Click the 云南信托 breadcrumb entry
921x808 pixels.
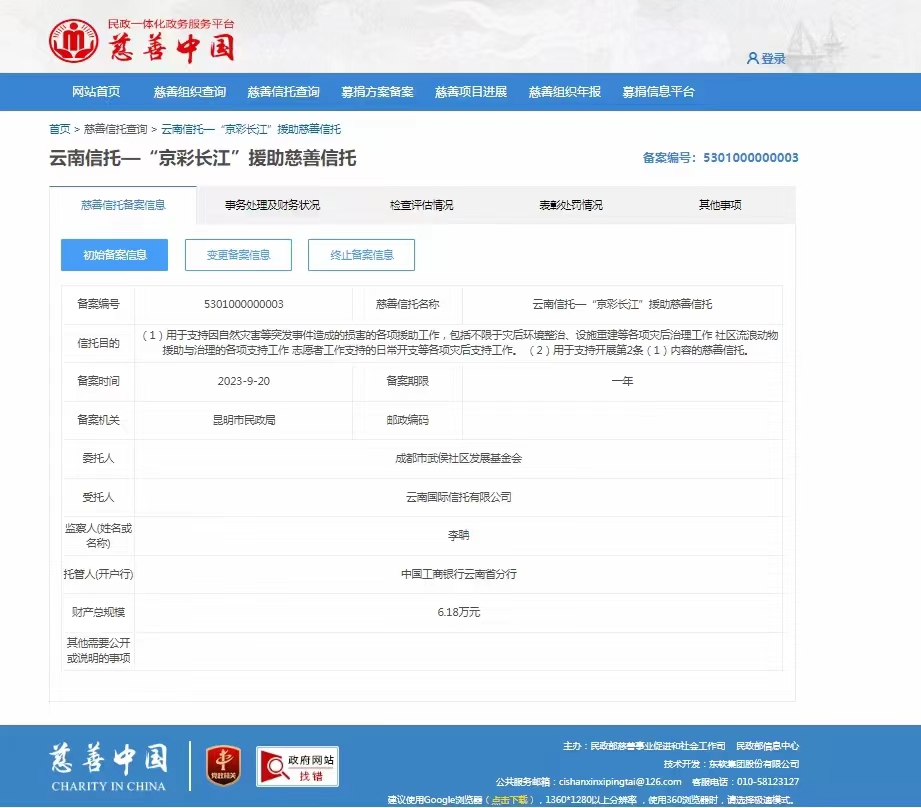tap(251, 129)
